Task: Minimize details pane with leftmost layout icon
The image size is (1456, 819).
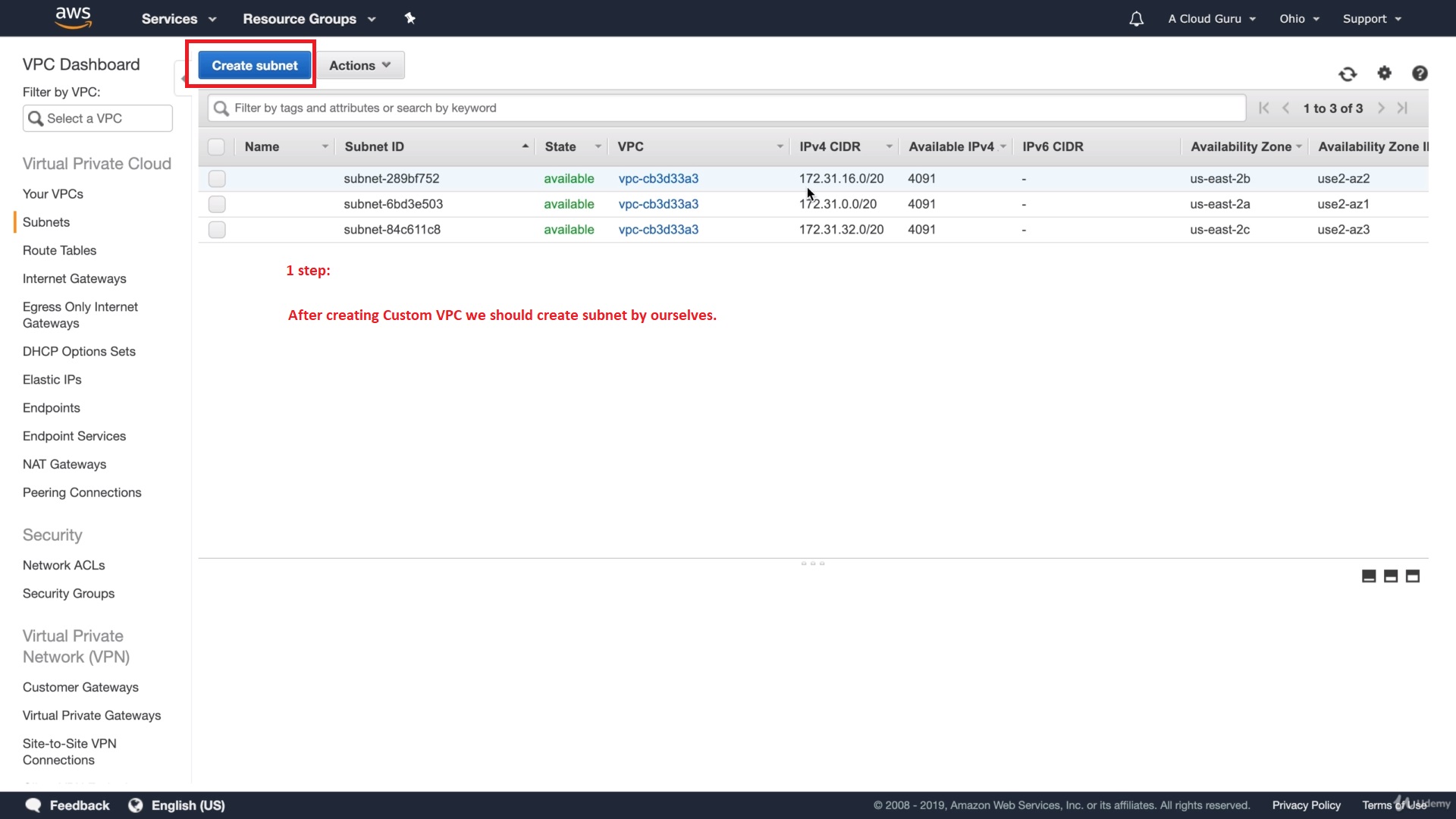Action: pos(1369,576)
